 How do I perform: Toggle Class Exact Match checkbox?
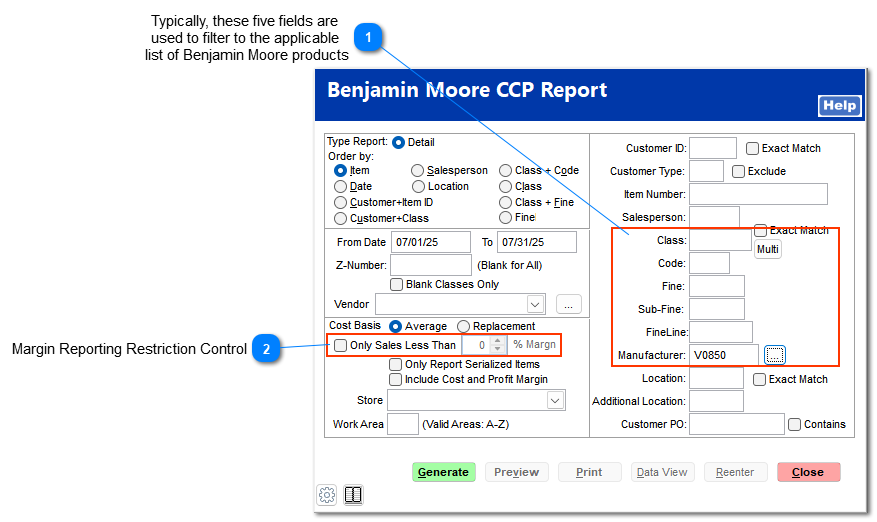(x=760, y=231)
